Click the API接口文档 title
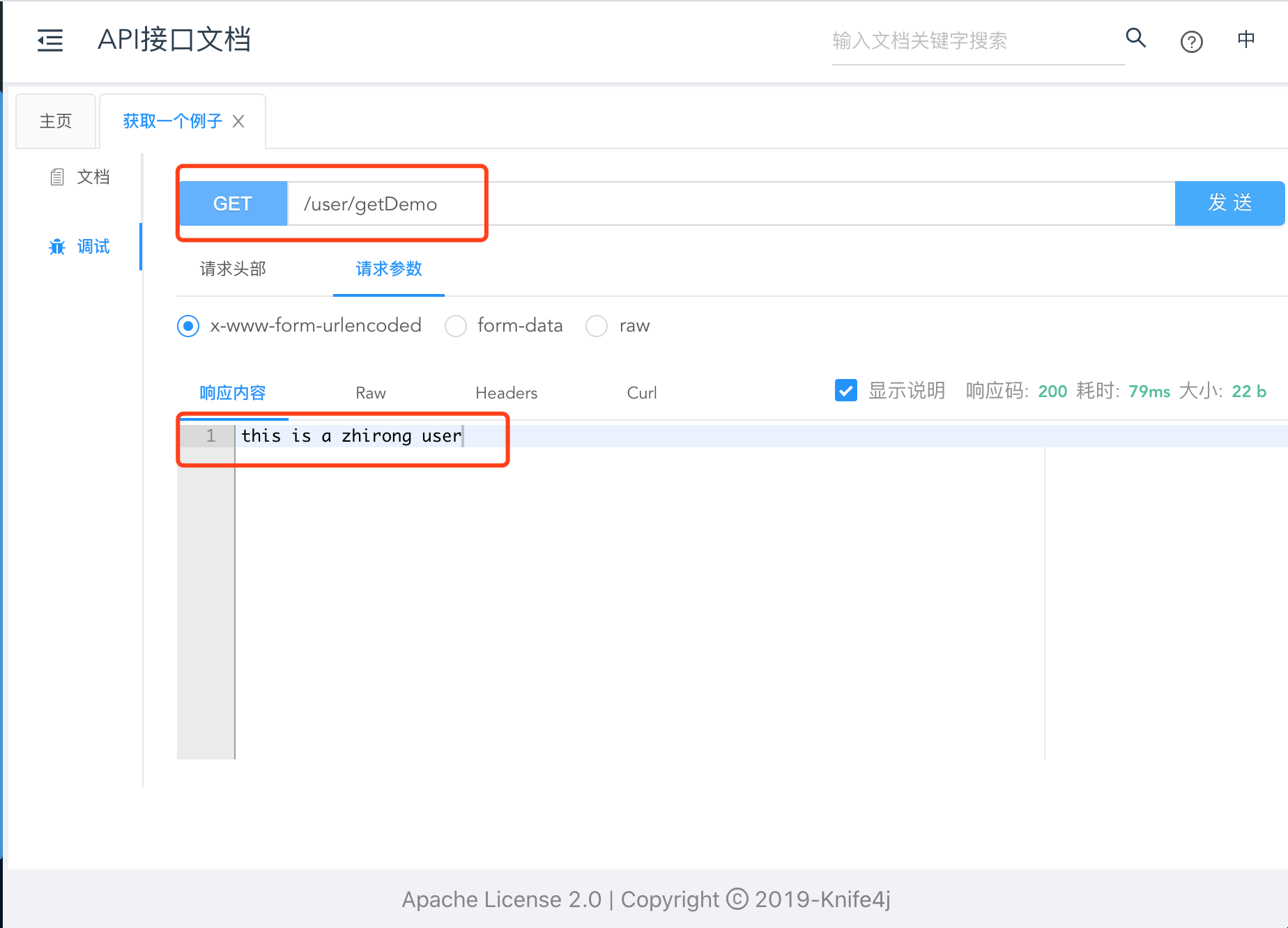This screenshot has height=928, width=1288. click(174, 40)
